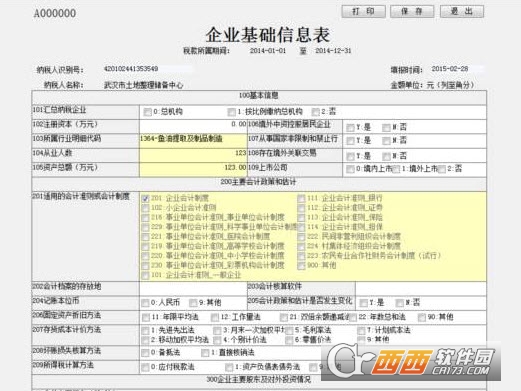
Task: Check 1:先进先出法 inventory method
Action: (x=145, y=330)
